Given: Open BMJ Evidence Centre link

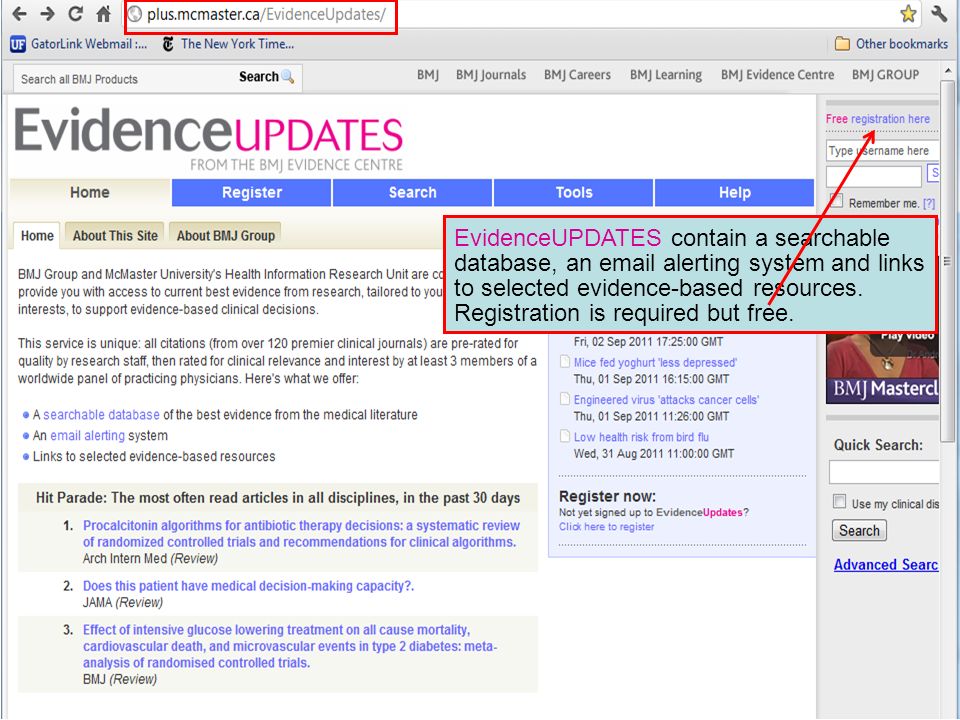Looking at the screenshot, I should click(x=778, y=75).
